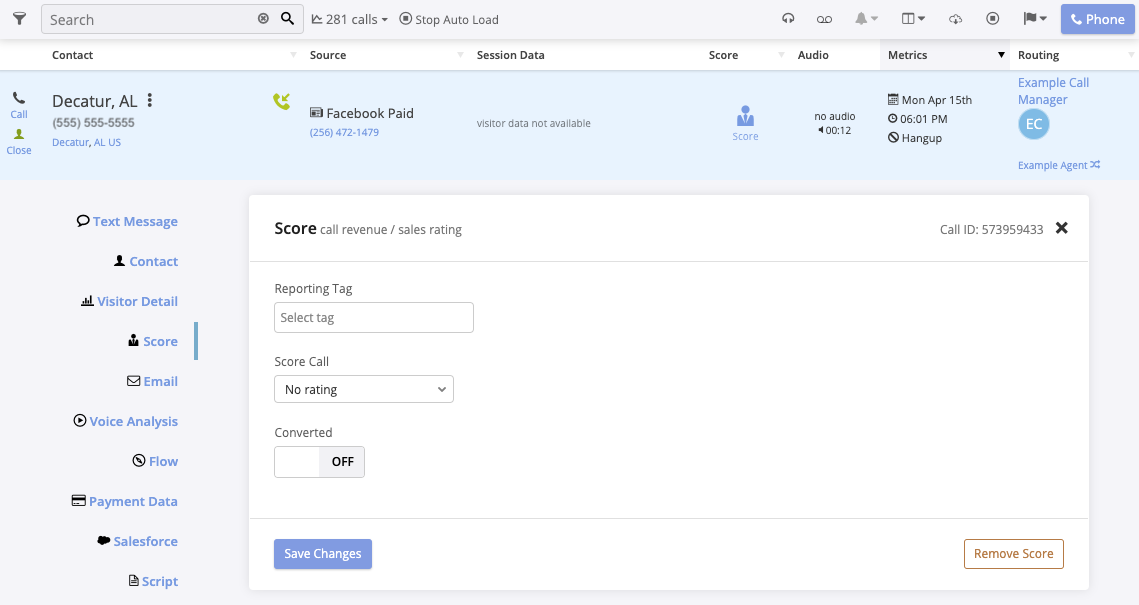
Task: Click the record circle icon in toolbar
Action: pyautogui.click(x=992, y=19)
